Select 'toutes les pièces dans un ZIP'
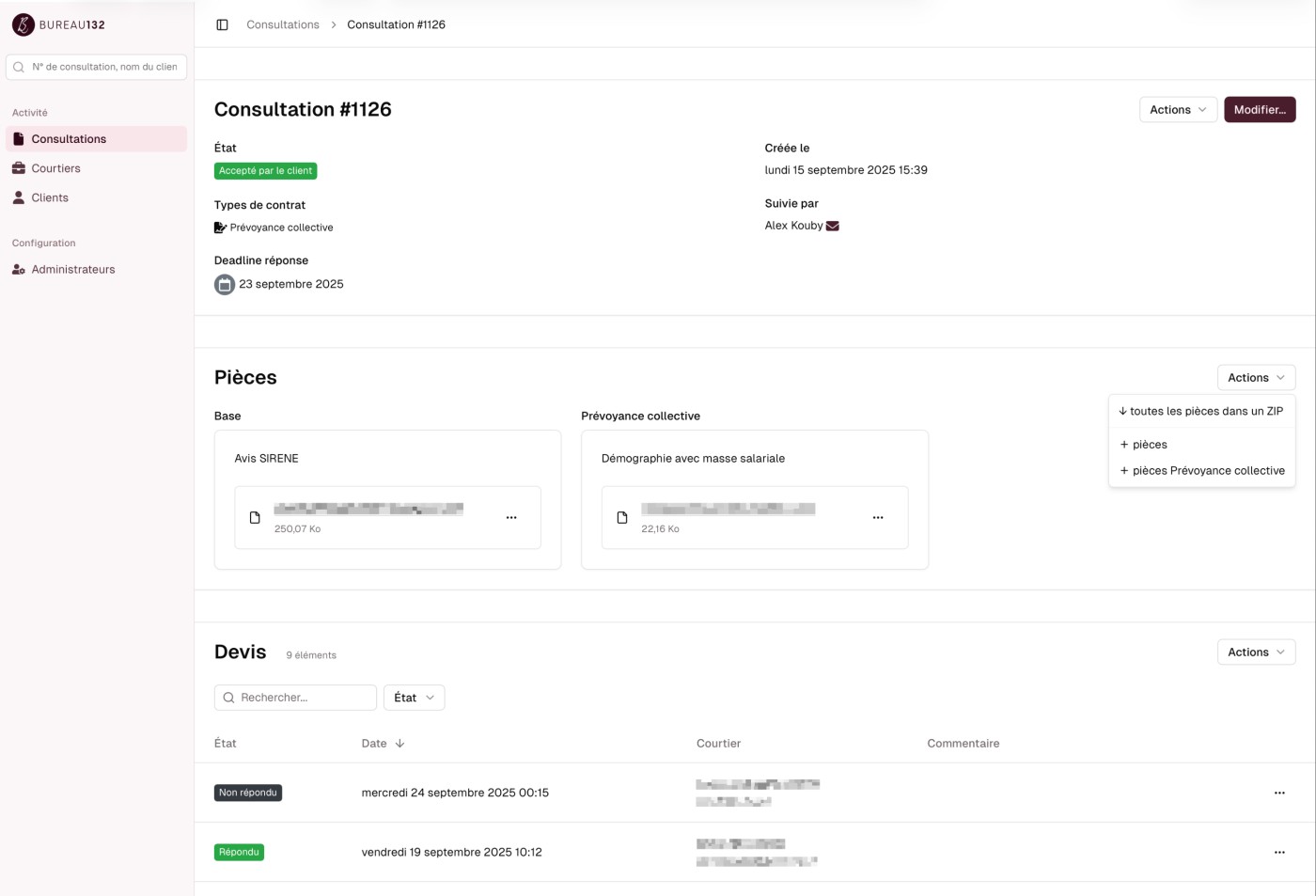 1201,411
